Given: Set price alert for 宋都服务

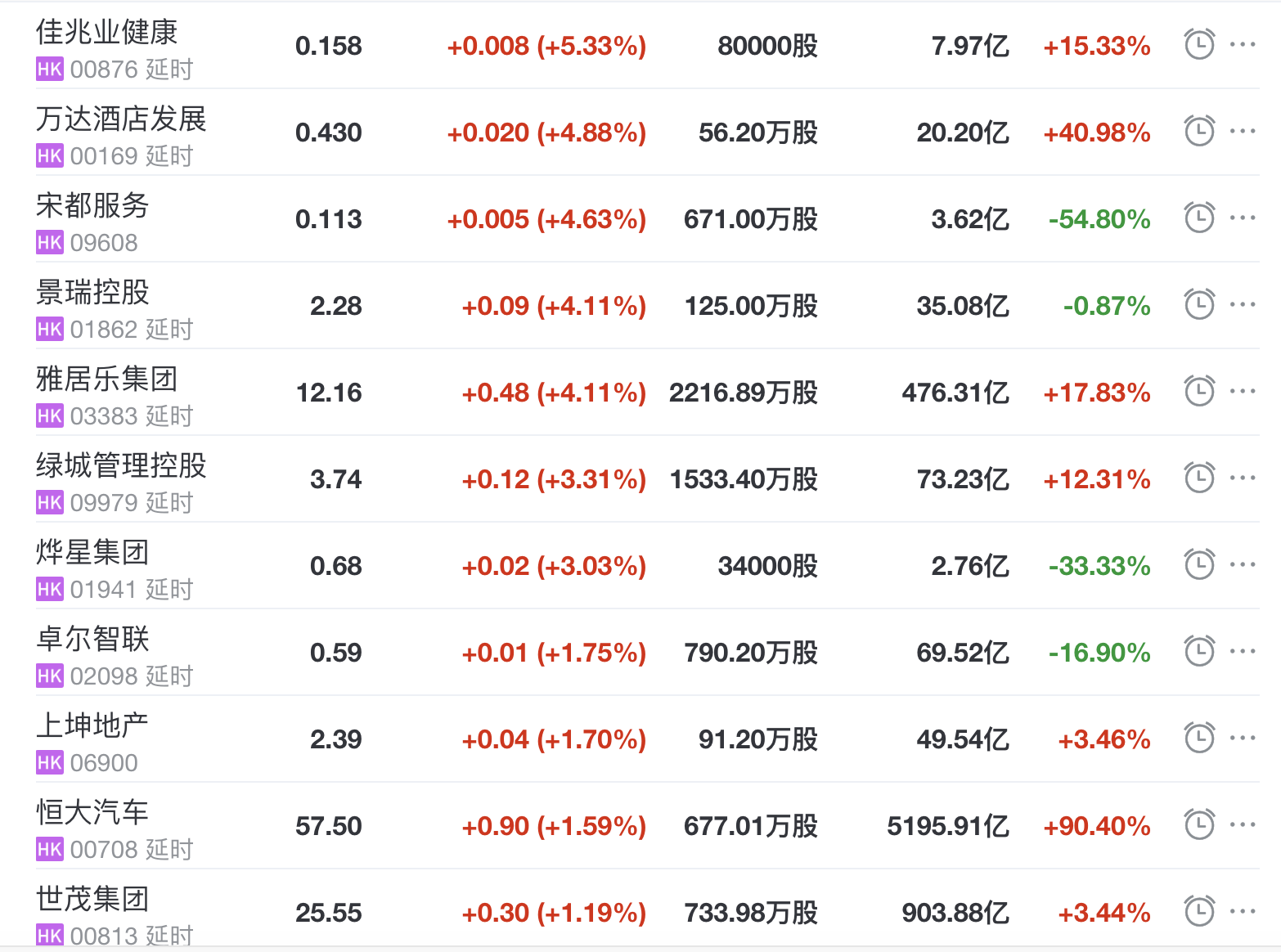Looking at the screenshot, I should [1199, 218].
